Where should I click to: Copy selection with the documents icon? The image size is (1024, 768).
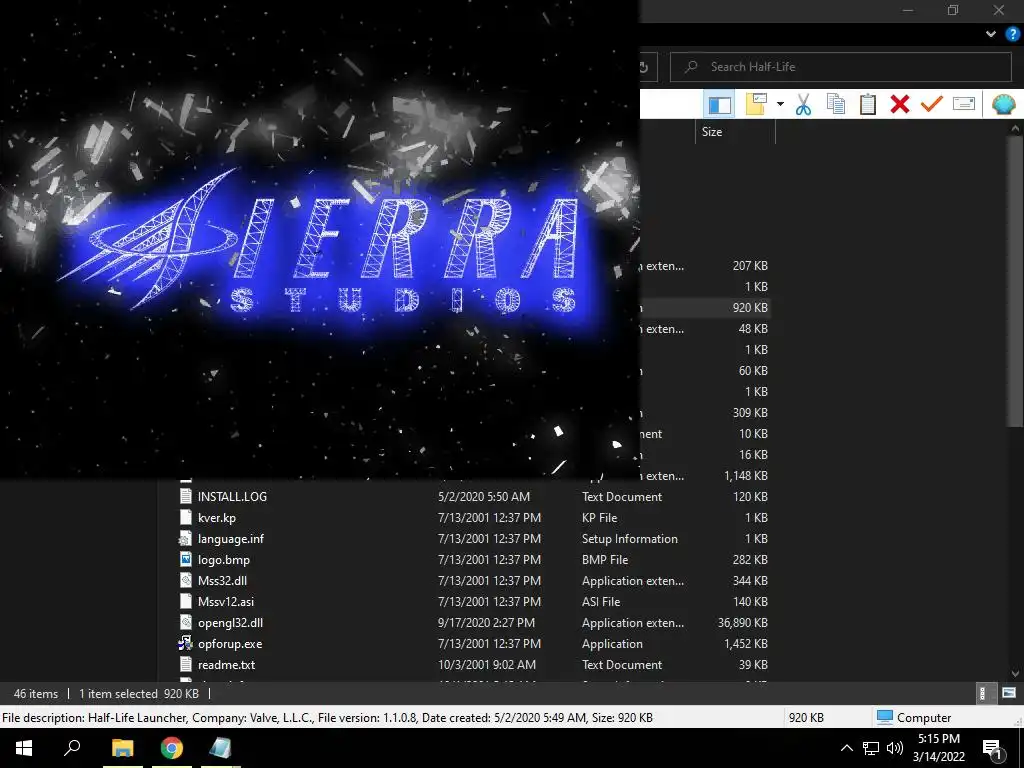(835, 104)
